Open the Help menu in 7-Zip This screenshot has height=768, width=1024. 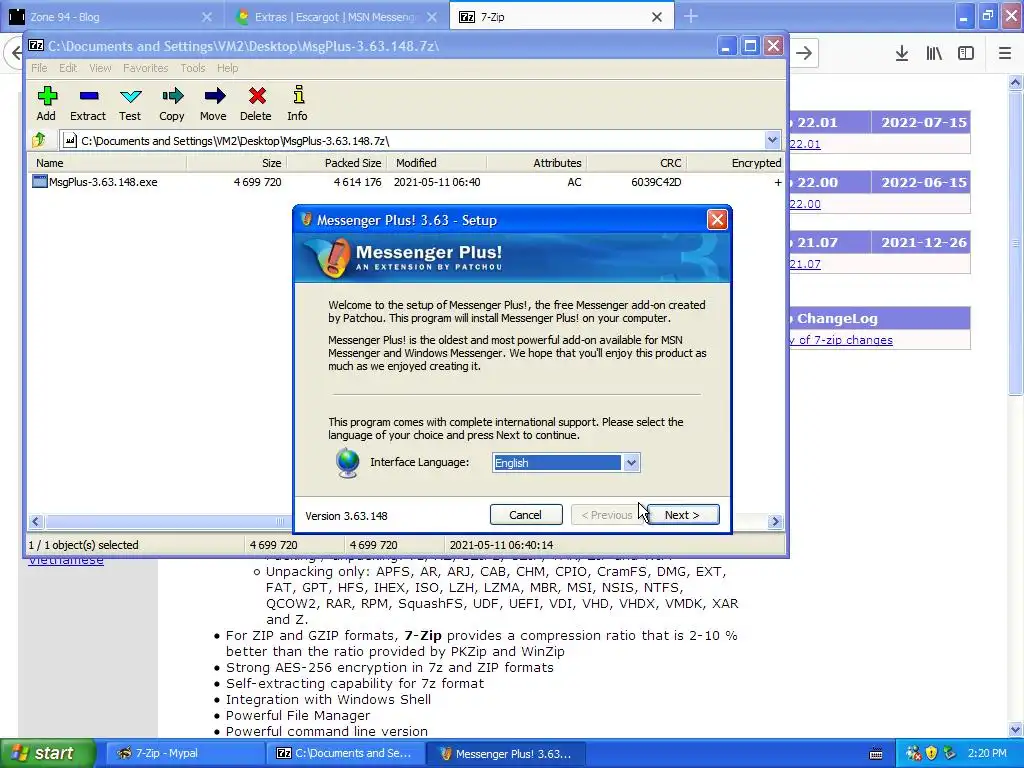(227, 68)
